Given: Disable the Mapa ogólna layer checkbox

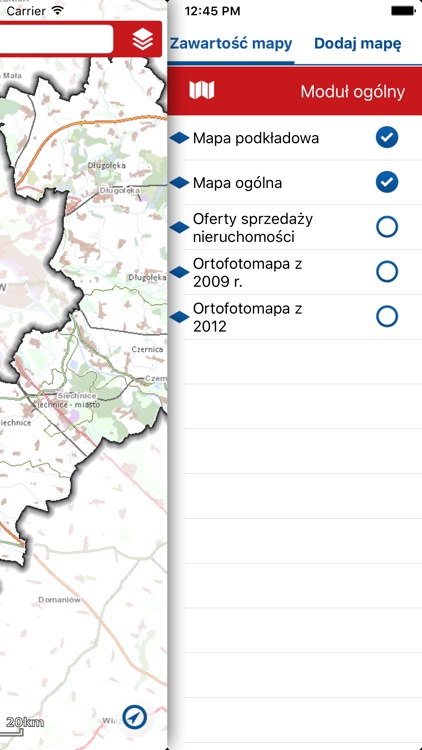Looking at the screenshot, I should click(x=387, y=182).
